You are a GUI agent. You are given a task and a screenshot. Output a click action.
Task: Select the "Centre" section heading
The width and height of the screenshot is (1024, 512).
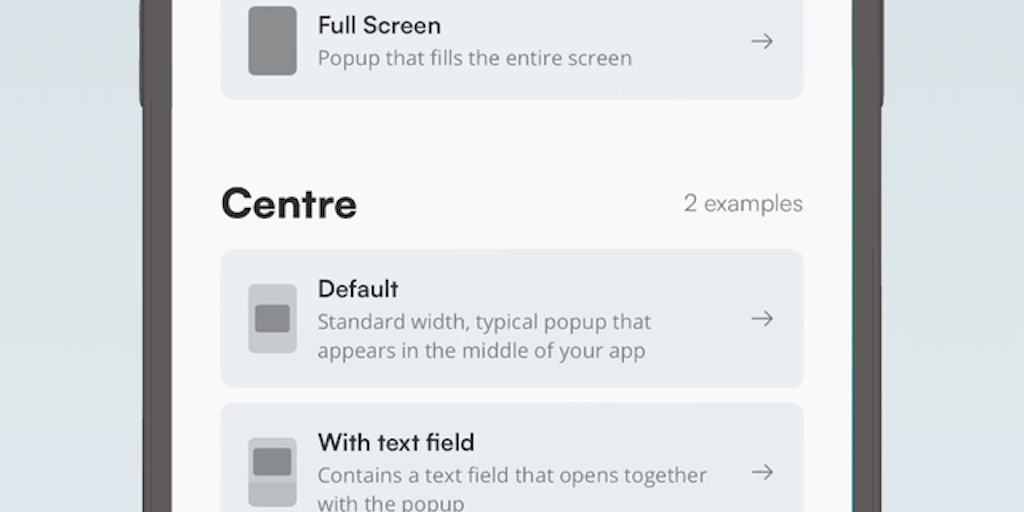tap(289, 204)
